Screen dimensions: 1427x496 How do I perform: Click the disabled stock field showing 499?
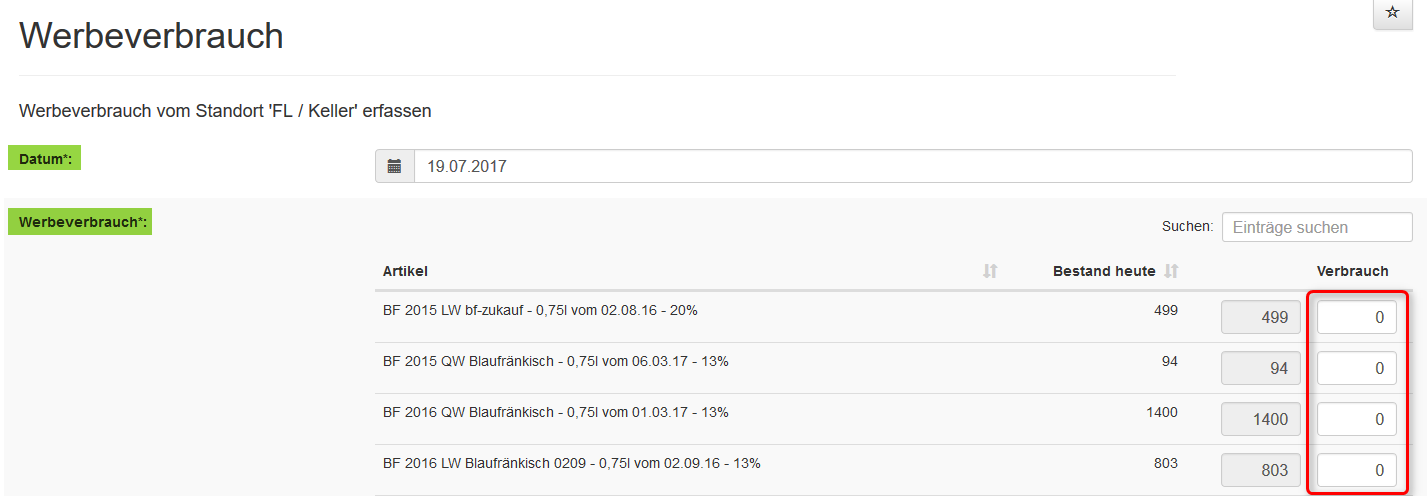point(1260,318)
